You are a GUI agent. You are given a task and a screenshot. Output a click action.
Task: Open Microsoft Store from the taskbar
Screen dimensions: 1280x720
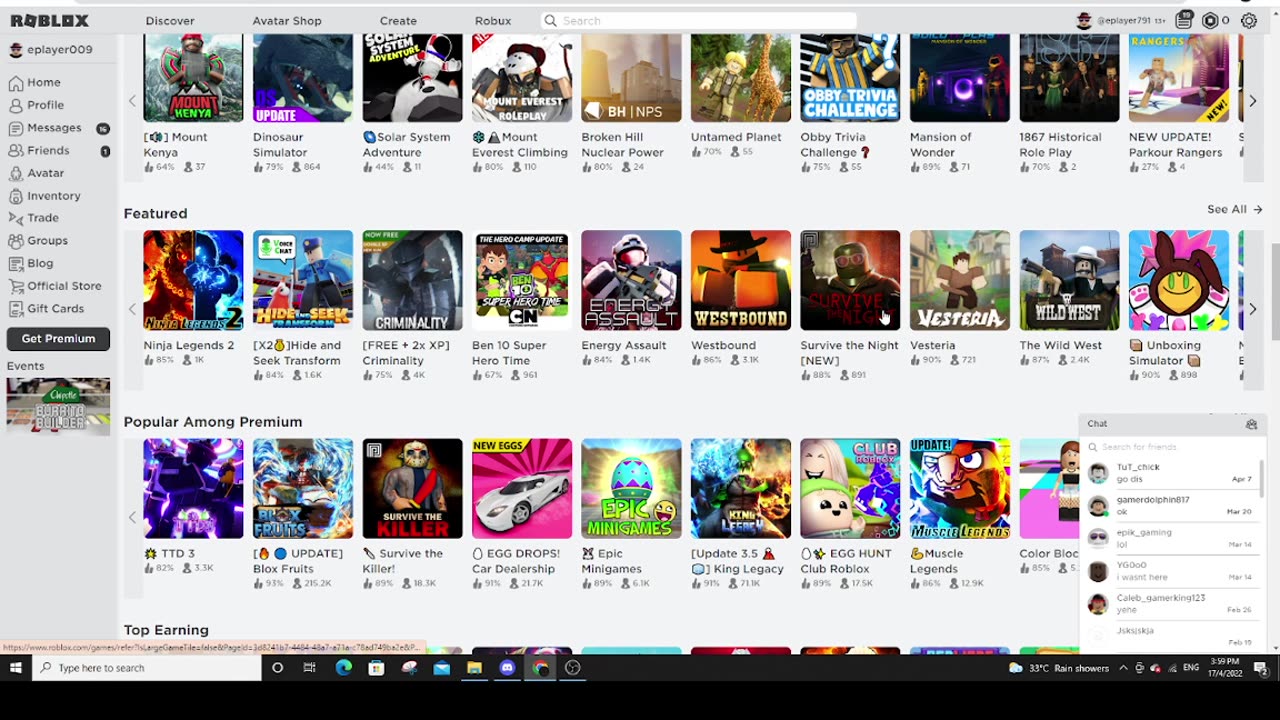click(x=376, y=668)
